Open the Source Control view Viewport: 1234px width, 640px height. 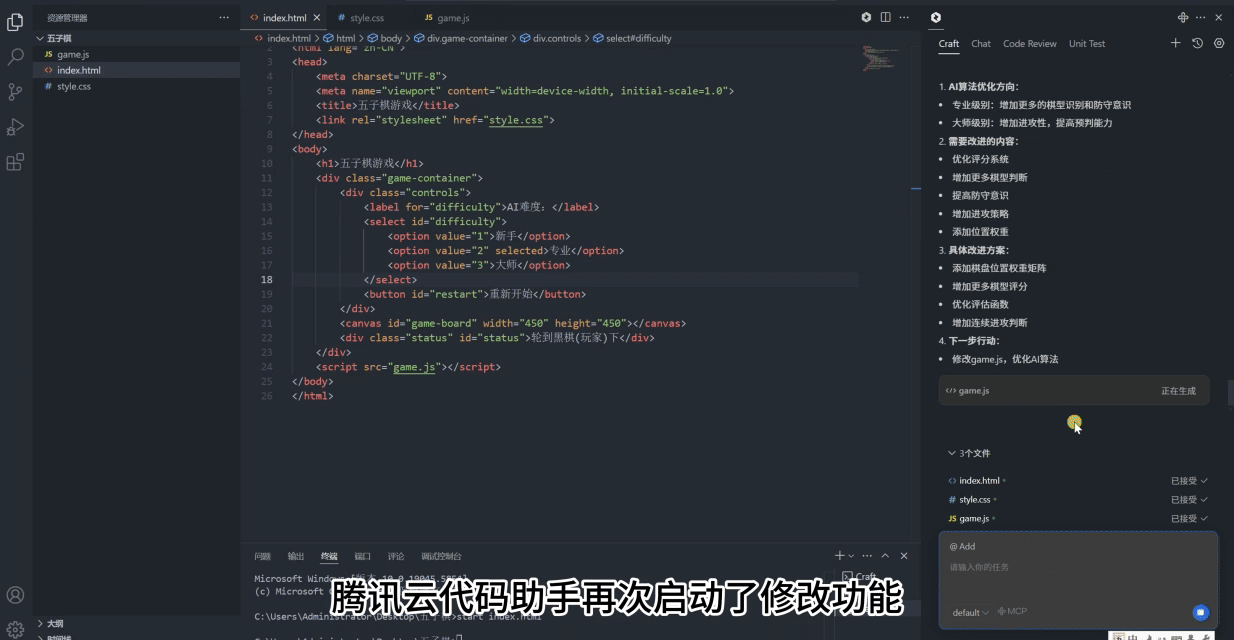click(15, 92)
